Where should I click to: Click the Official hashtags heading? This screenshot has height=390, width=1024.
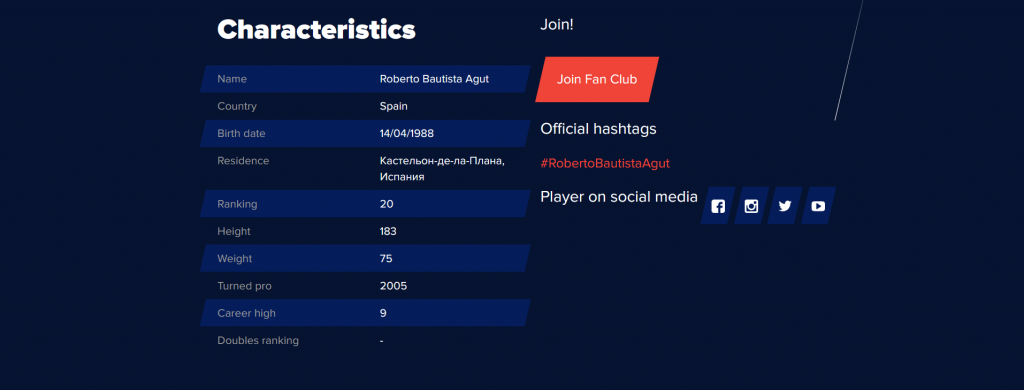click(x=598, y=129)
